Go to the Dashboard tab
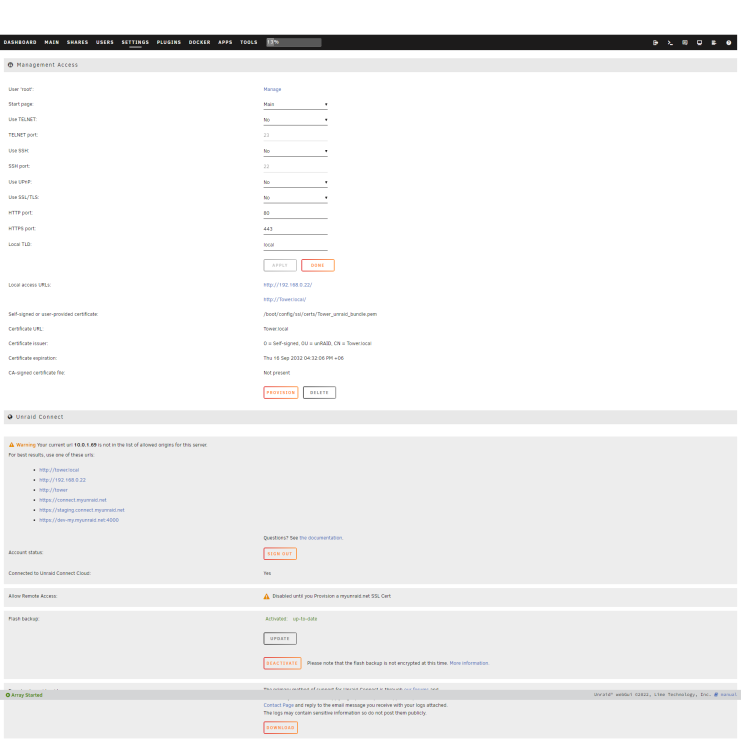 pos(20,43)
